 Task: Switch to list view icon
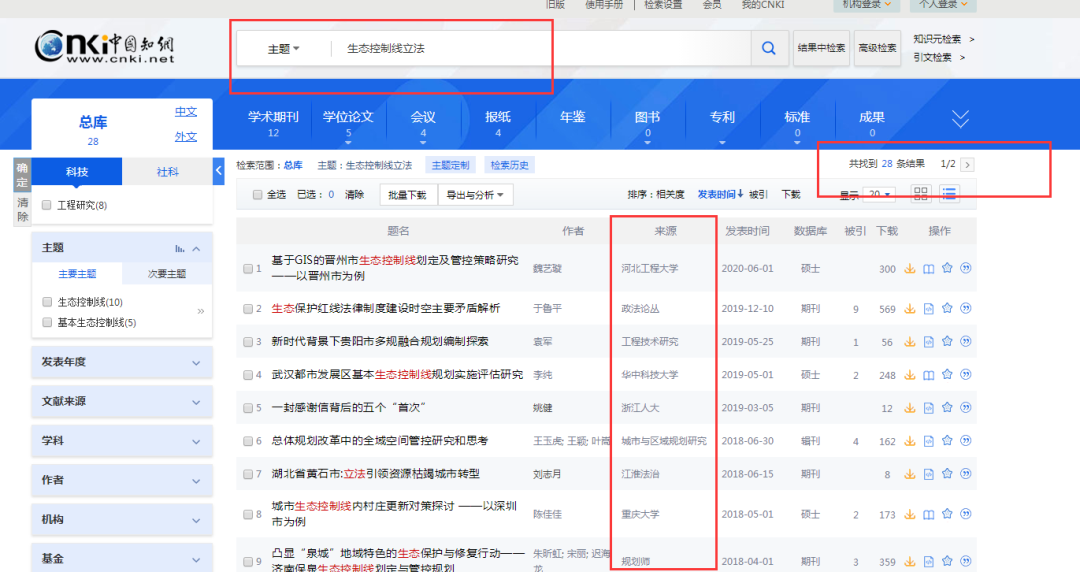point(949,193)
